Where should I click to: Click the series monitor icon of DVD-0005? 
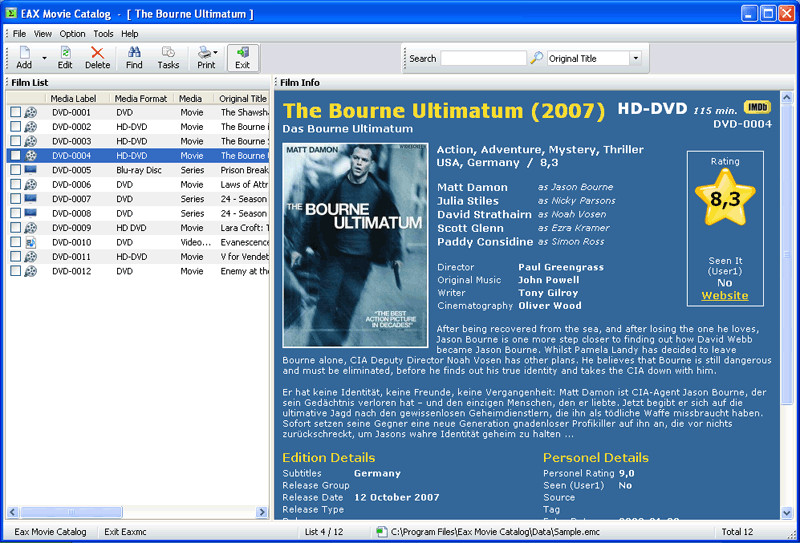click(31, 170)
